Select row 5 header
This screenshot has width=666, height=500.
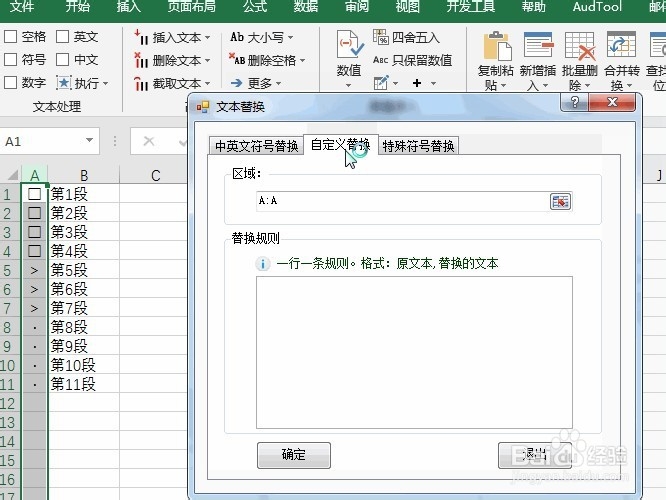[x=9, y=270]
